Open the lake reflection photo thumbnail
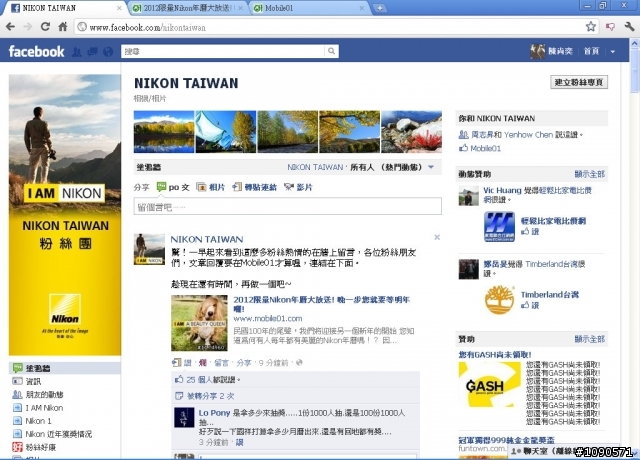640x460 pixels. coord(164,132)
